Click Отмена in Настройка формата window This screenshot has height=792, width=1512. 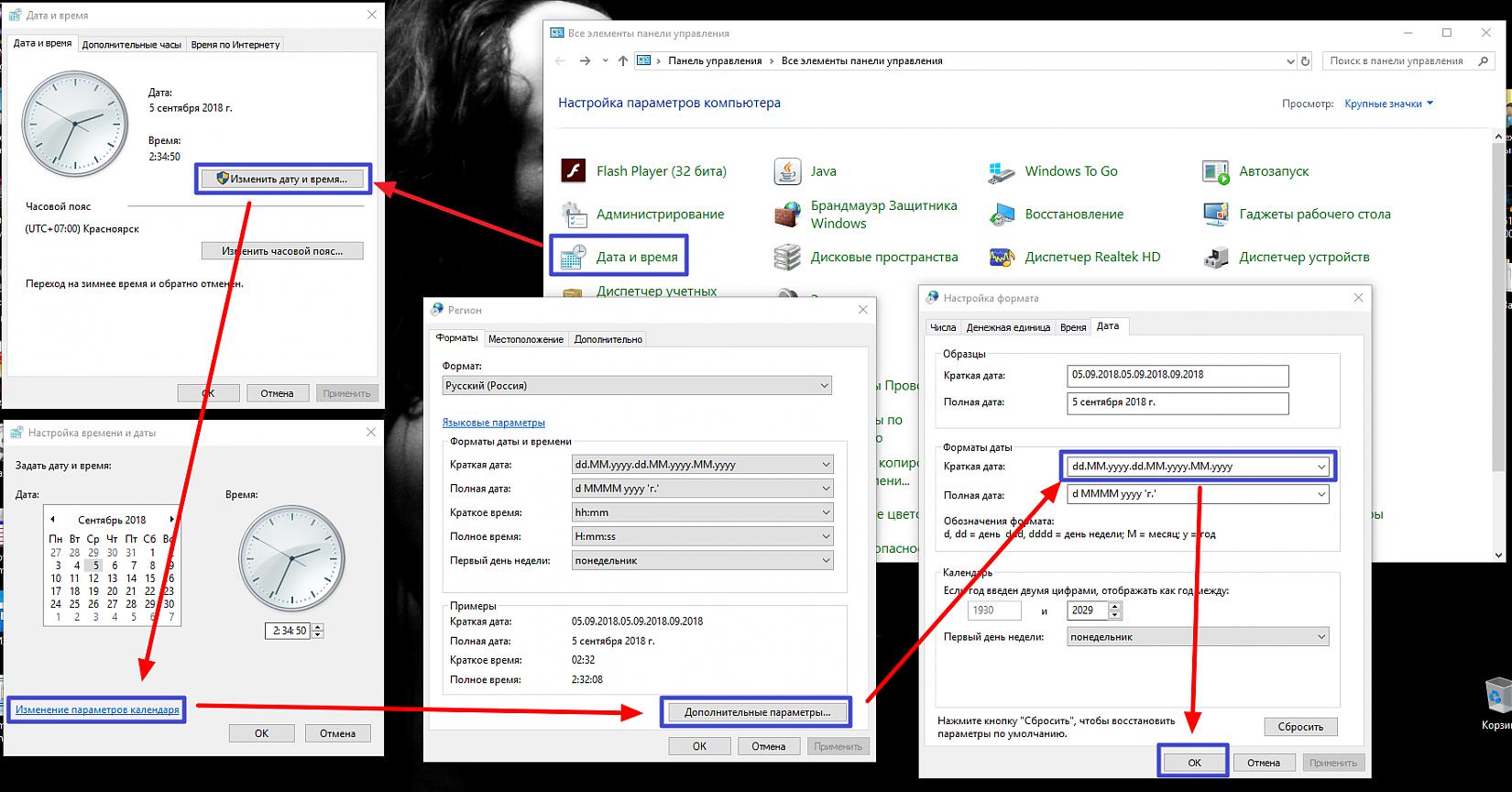[1263, 763]
